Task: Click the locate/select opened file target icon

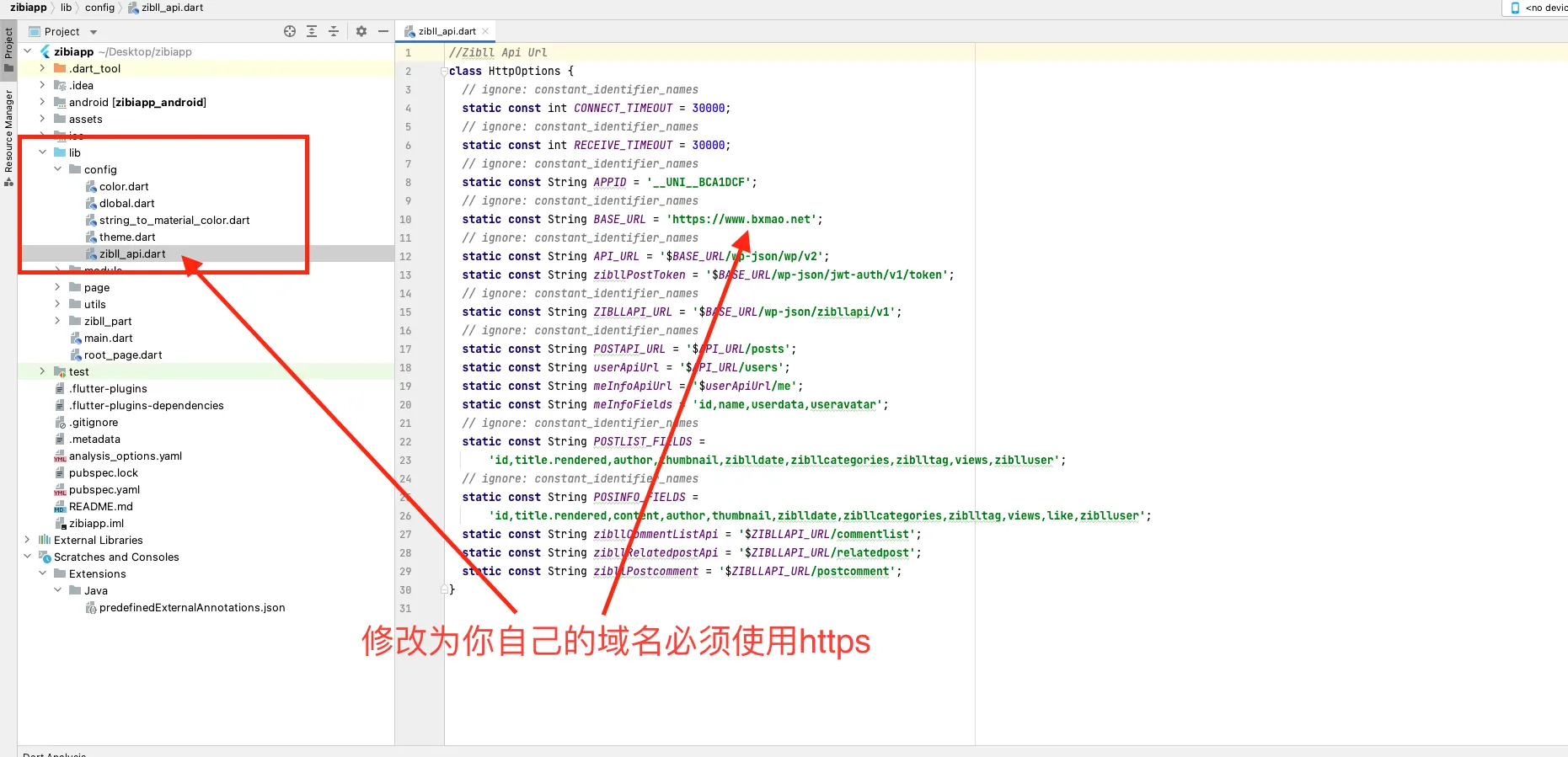Action: pyautogui.click(x=290, y=31)
